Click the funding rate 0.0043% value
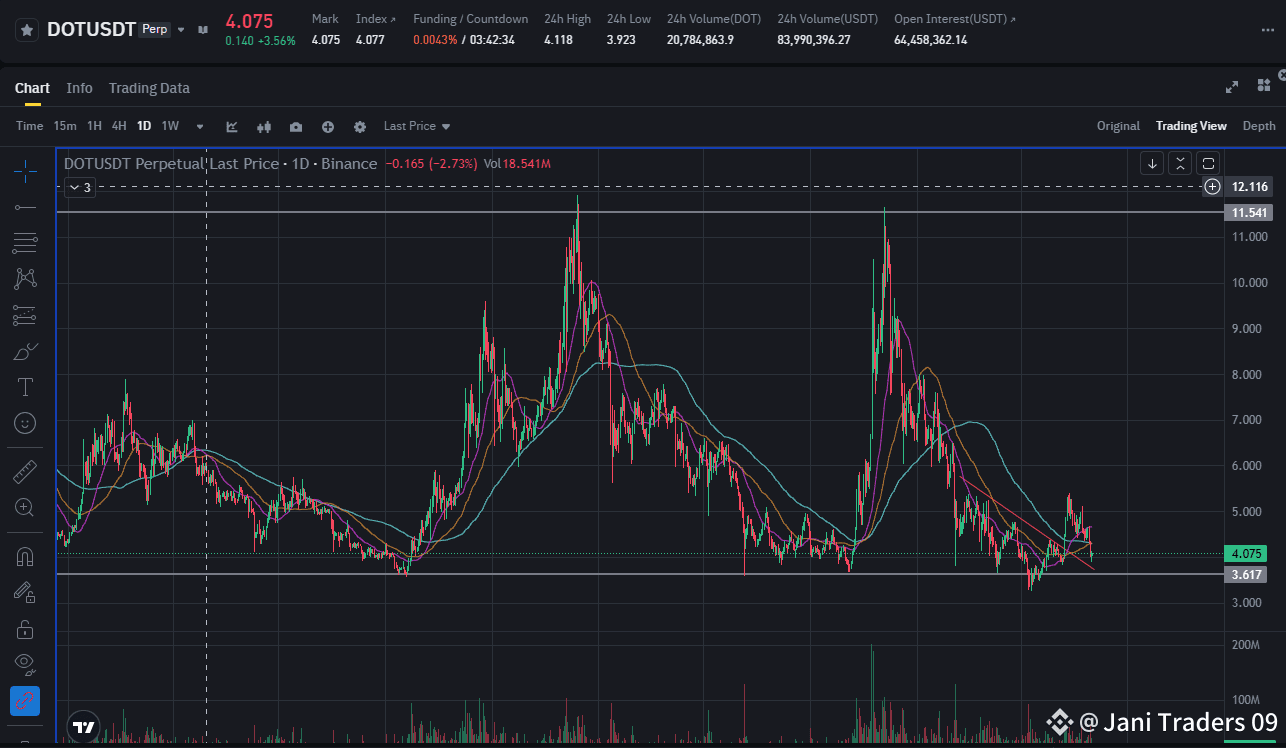The height and width of the screenshot is (748, 1286). [x=435, y=40]
